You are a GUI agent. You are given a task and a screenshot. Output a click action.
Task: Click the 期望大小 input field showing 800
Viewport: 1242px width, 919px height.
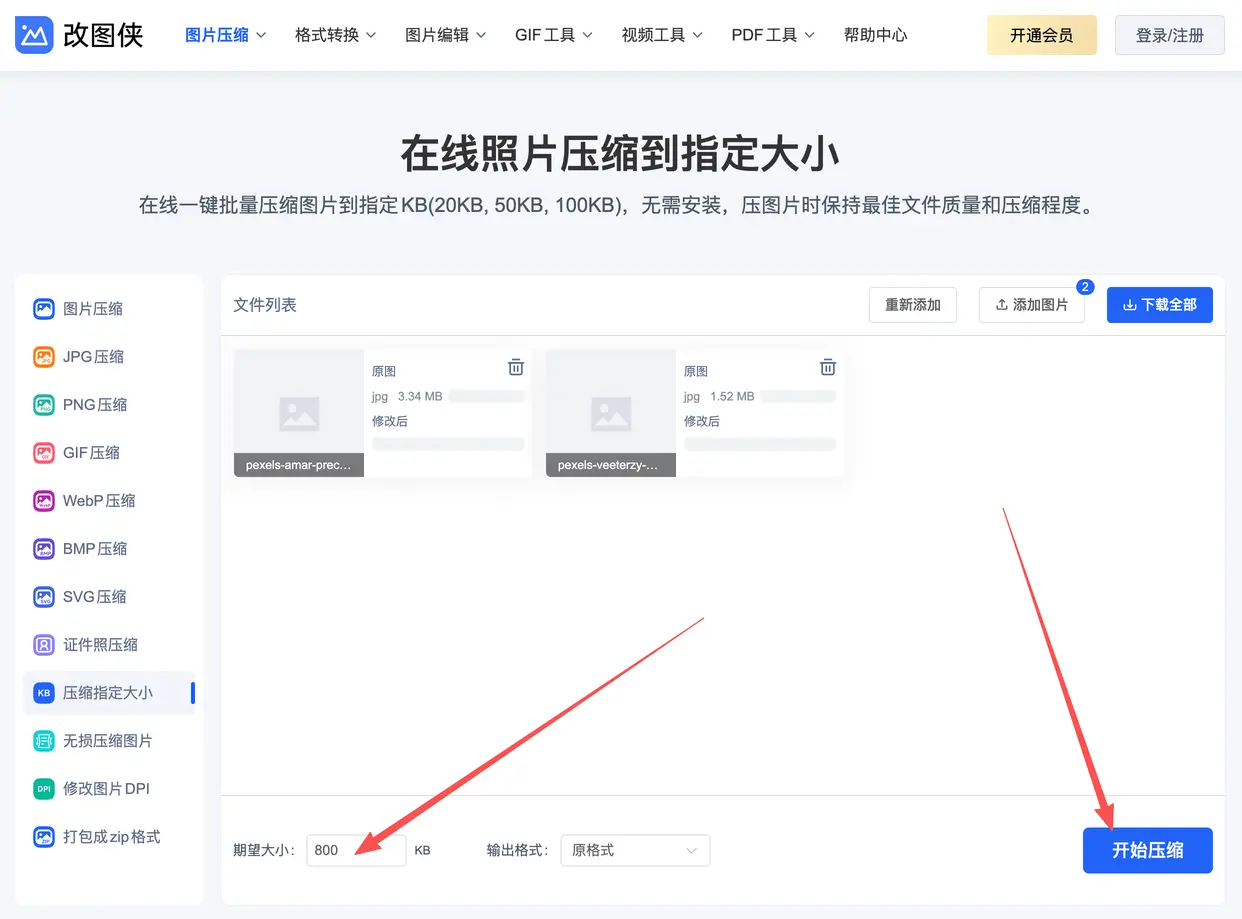[x=356, y=850]
